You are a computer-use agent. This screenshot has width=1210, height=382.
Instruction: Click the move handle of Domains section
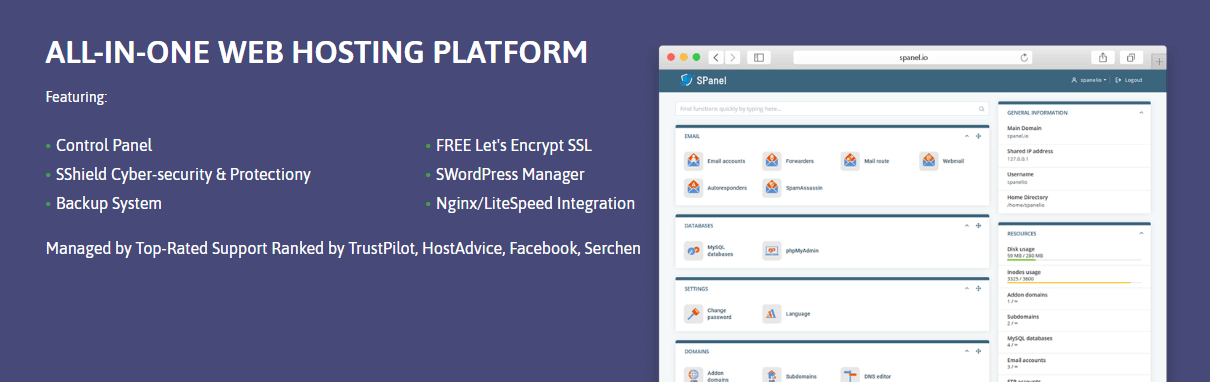click(978, 352)
